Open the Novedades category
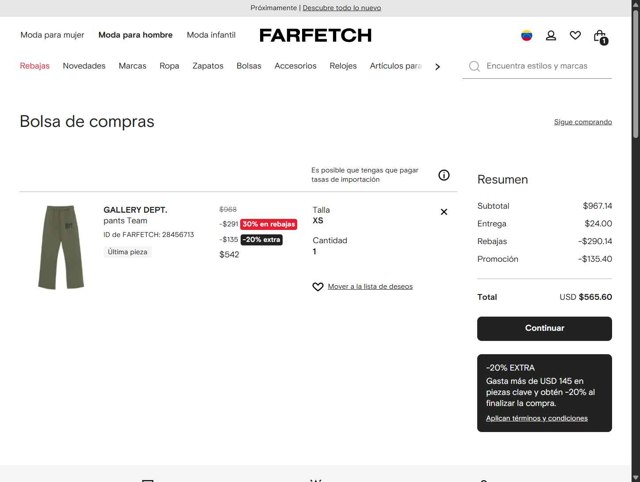This screenshot has height=482, width=640. click(84, 66)
